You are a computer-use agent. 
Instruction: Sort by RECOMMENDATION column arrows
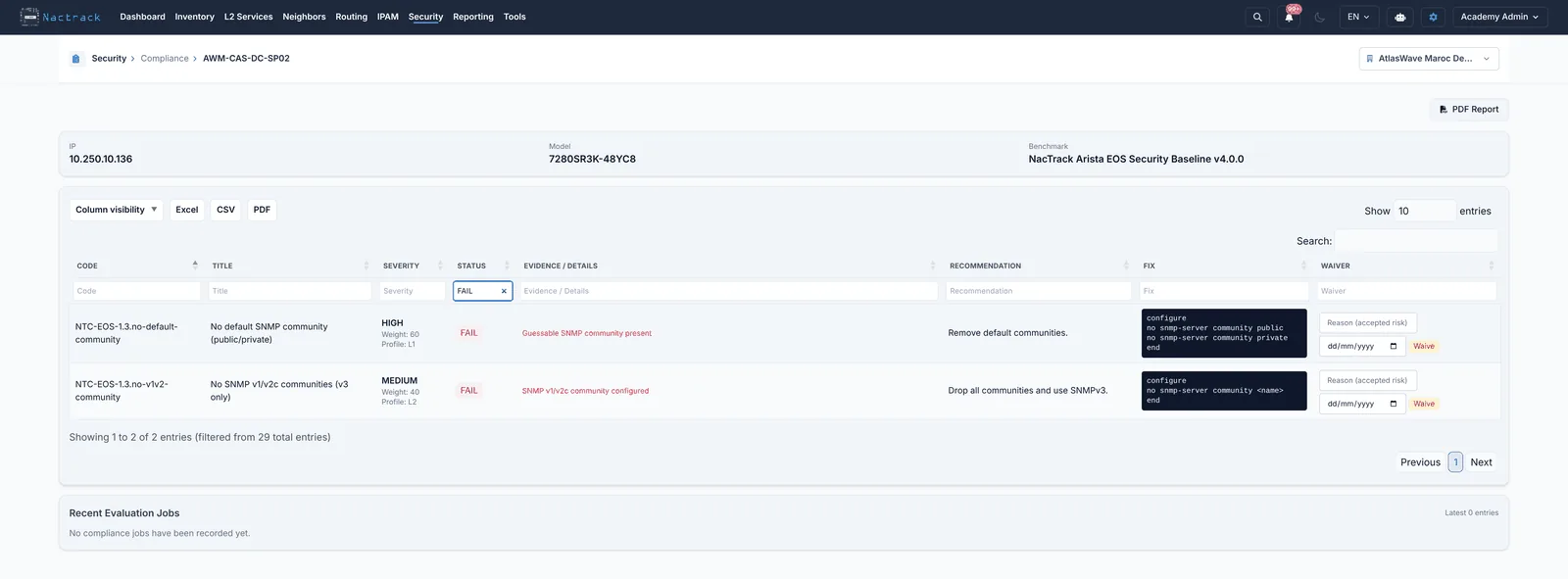[x=1126, y=265]
